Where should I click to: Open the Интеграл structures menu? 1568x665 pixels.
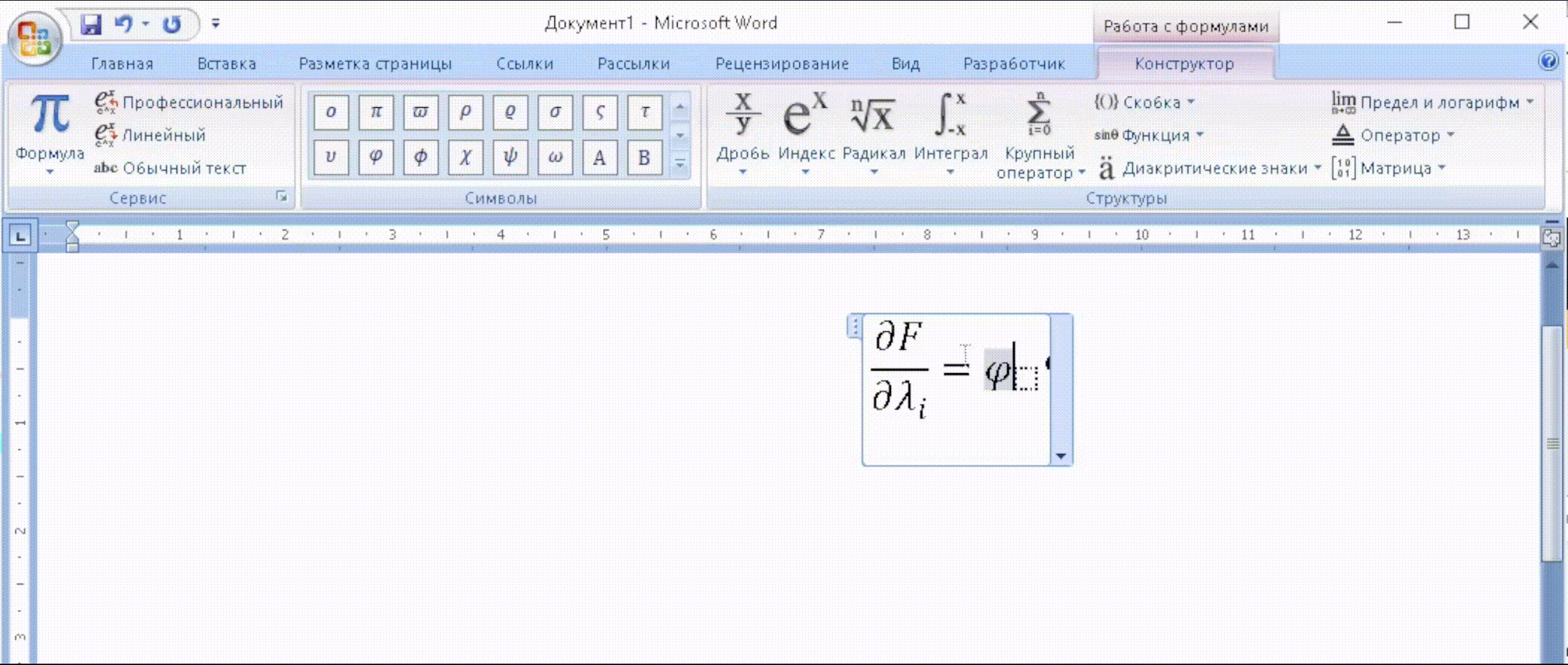click(951, 134)
